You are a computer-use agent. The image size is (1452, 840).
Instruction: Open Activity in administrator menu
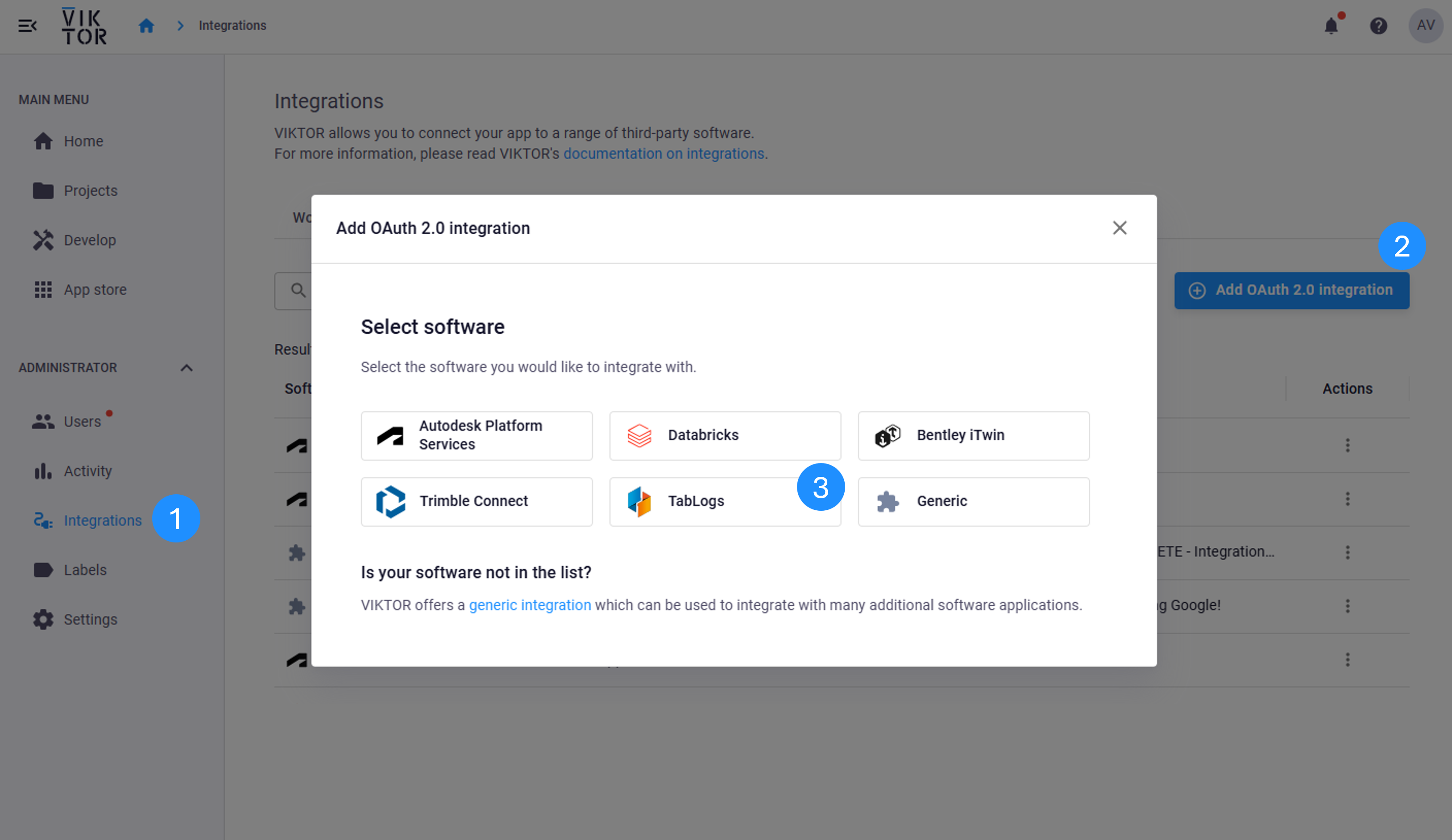click(x=87, y=471)
